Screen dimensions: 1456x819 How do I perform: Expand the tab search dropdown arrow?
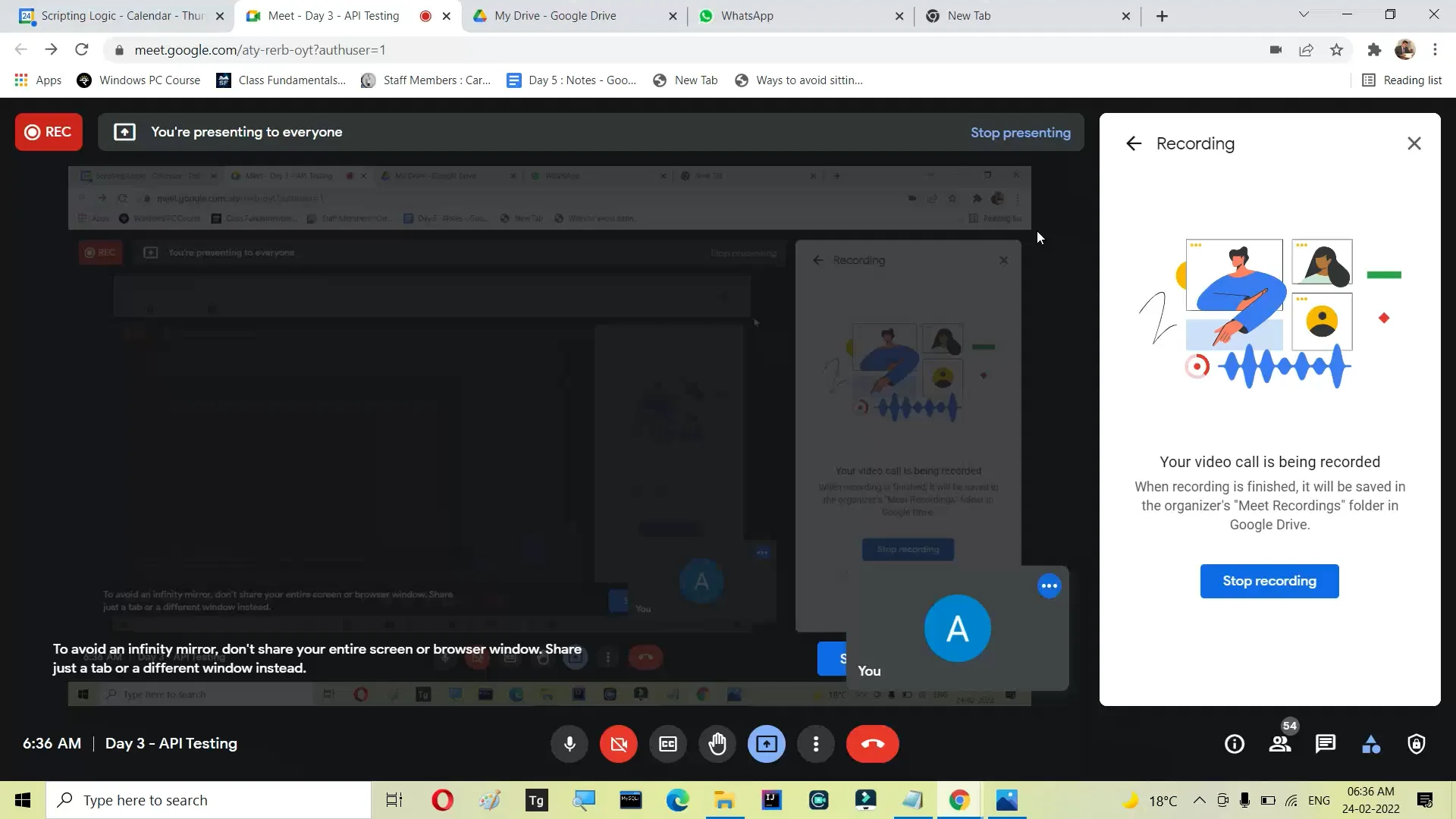(1304, 14)
